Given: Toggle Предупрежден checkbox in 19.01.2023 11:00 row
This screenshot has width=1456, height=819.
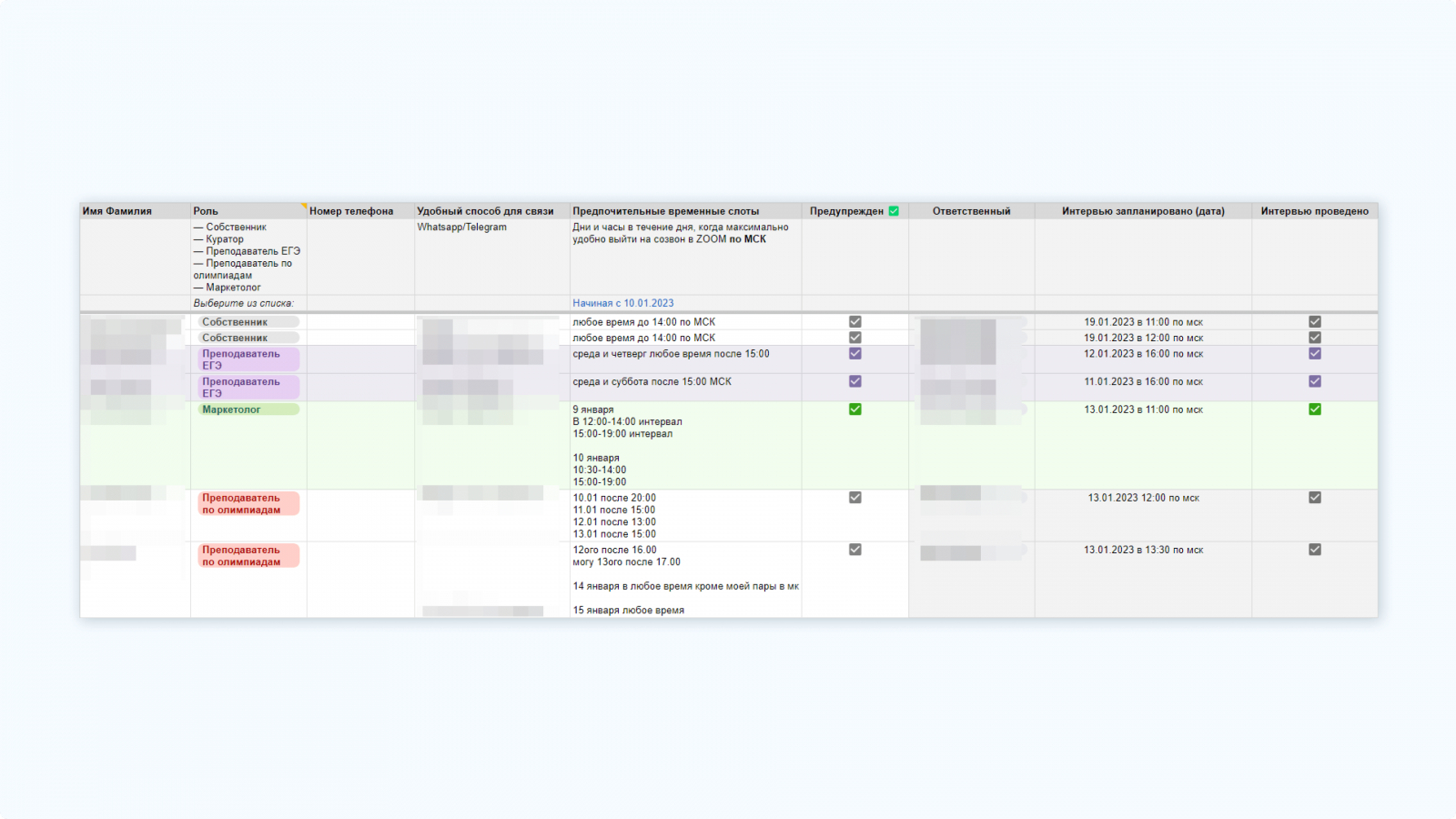Looking at the screenshot, I should click(855, 322).
